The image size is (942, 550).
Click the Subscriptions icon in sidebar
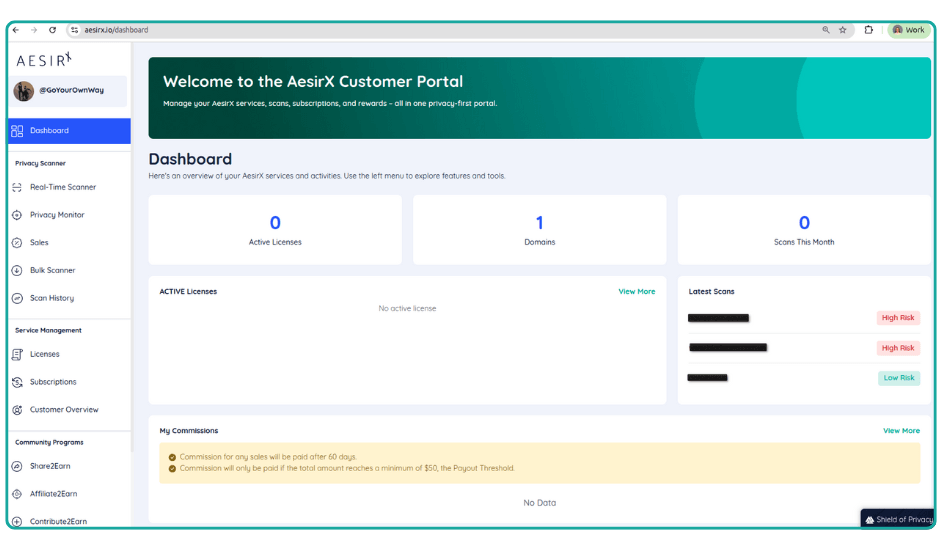(x=17, y=382)
